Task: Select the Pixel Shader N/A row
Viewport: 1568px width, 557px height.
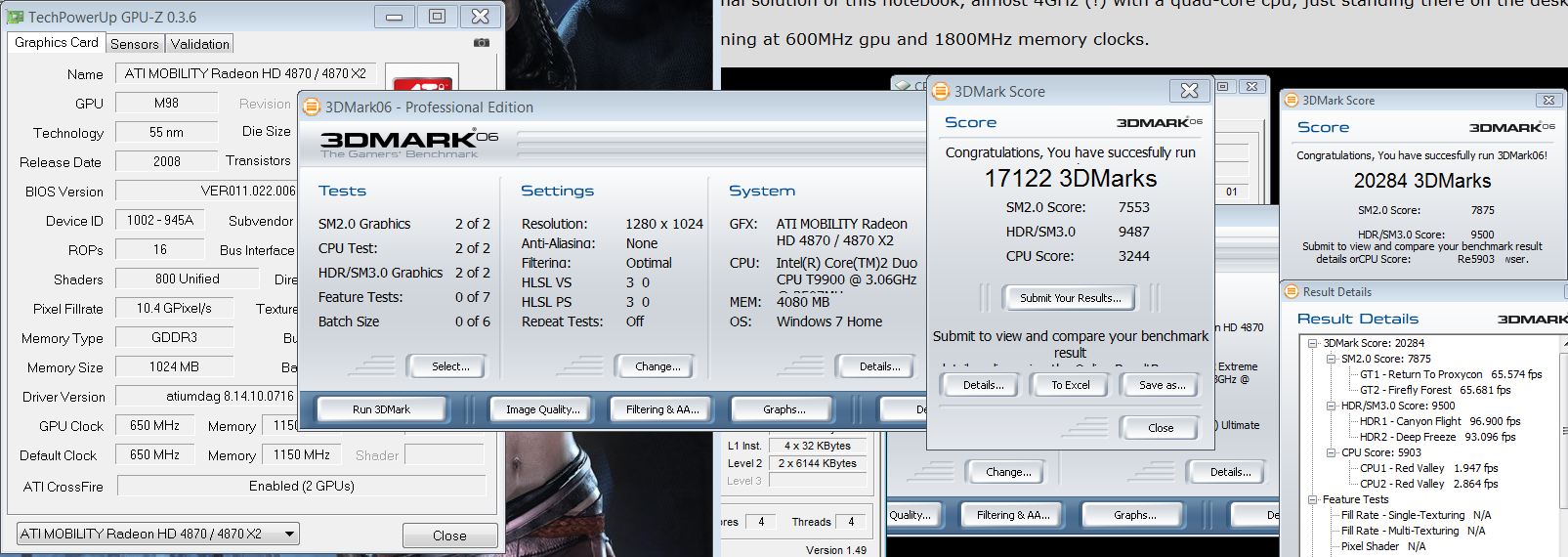Action: (1382, 546)
